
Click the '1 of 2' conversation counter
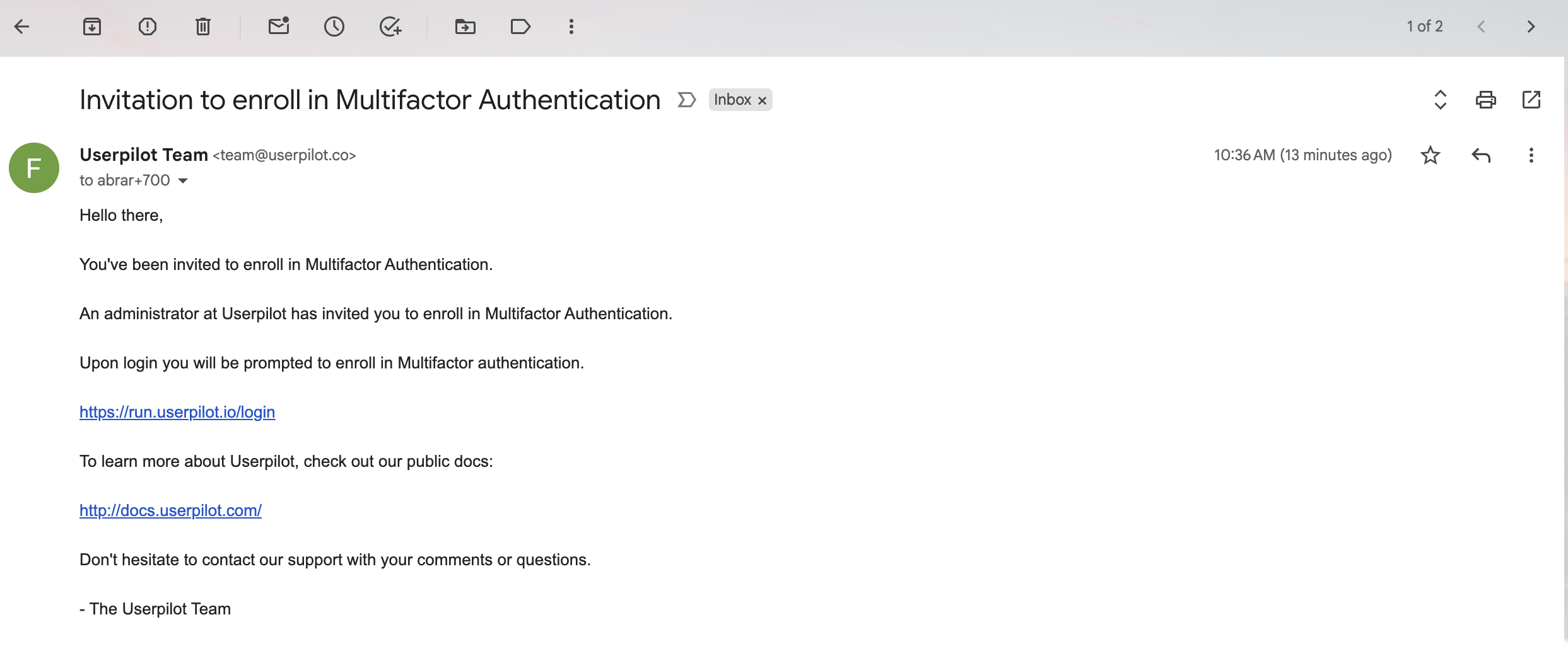click(x=1424, y=26)
